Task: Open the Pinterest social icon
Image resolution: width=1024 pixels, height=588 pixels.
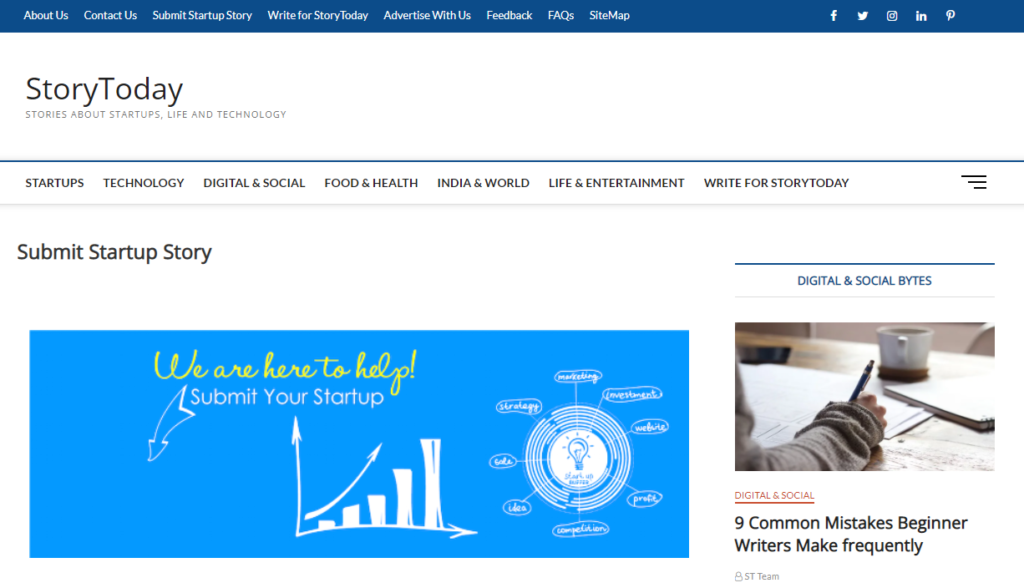Action: click(x=950, y=16)
